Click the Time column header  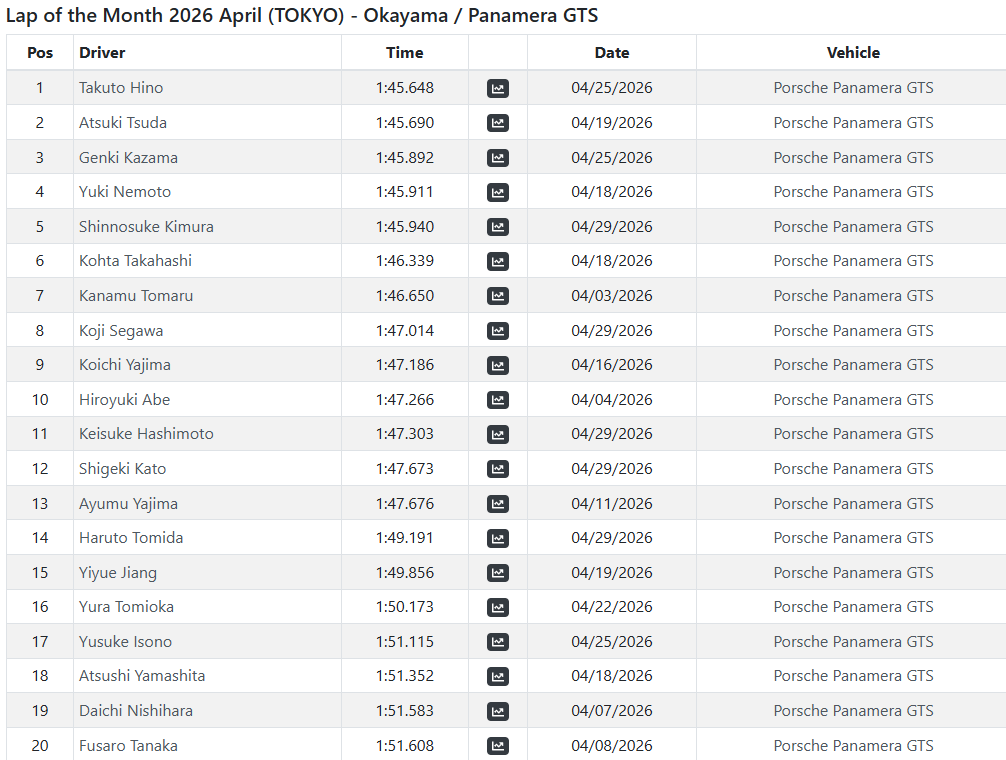405,53
